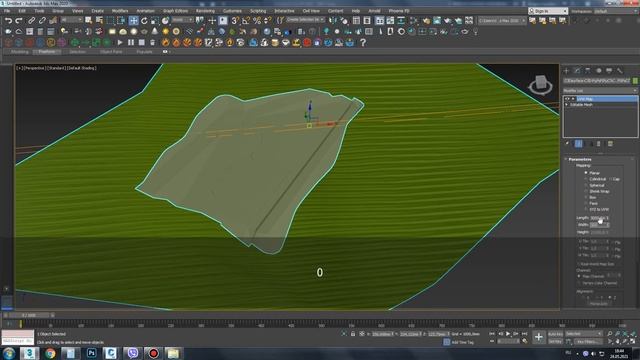Open the reference coordinate system dropdown
Screen dimensions: 640x360
(x=182, y=20)
